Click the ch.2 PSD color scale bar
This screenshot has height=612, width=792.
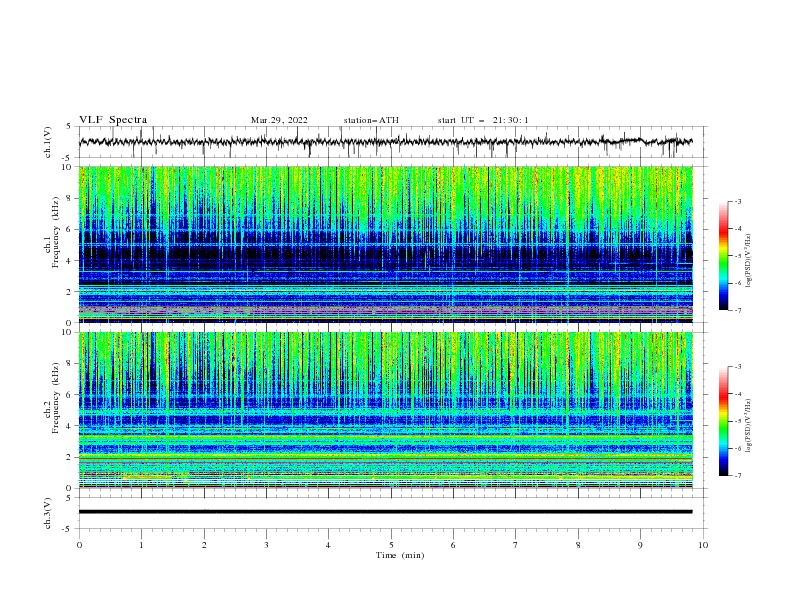pyautogui.click(x=723, y=421)
